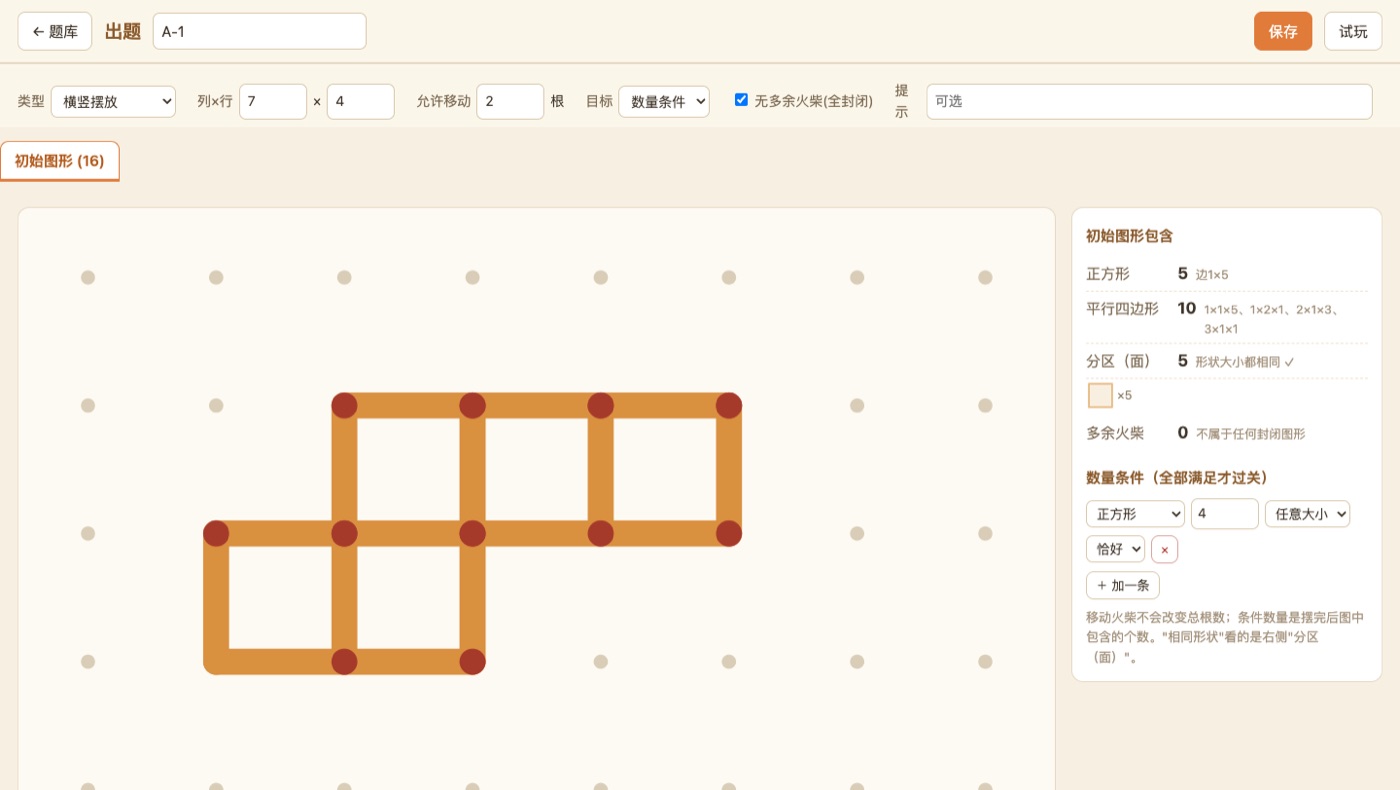
Task: Click the 允许移动 count field
Action: (510, 101)
